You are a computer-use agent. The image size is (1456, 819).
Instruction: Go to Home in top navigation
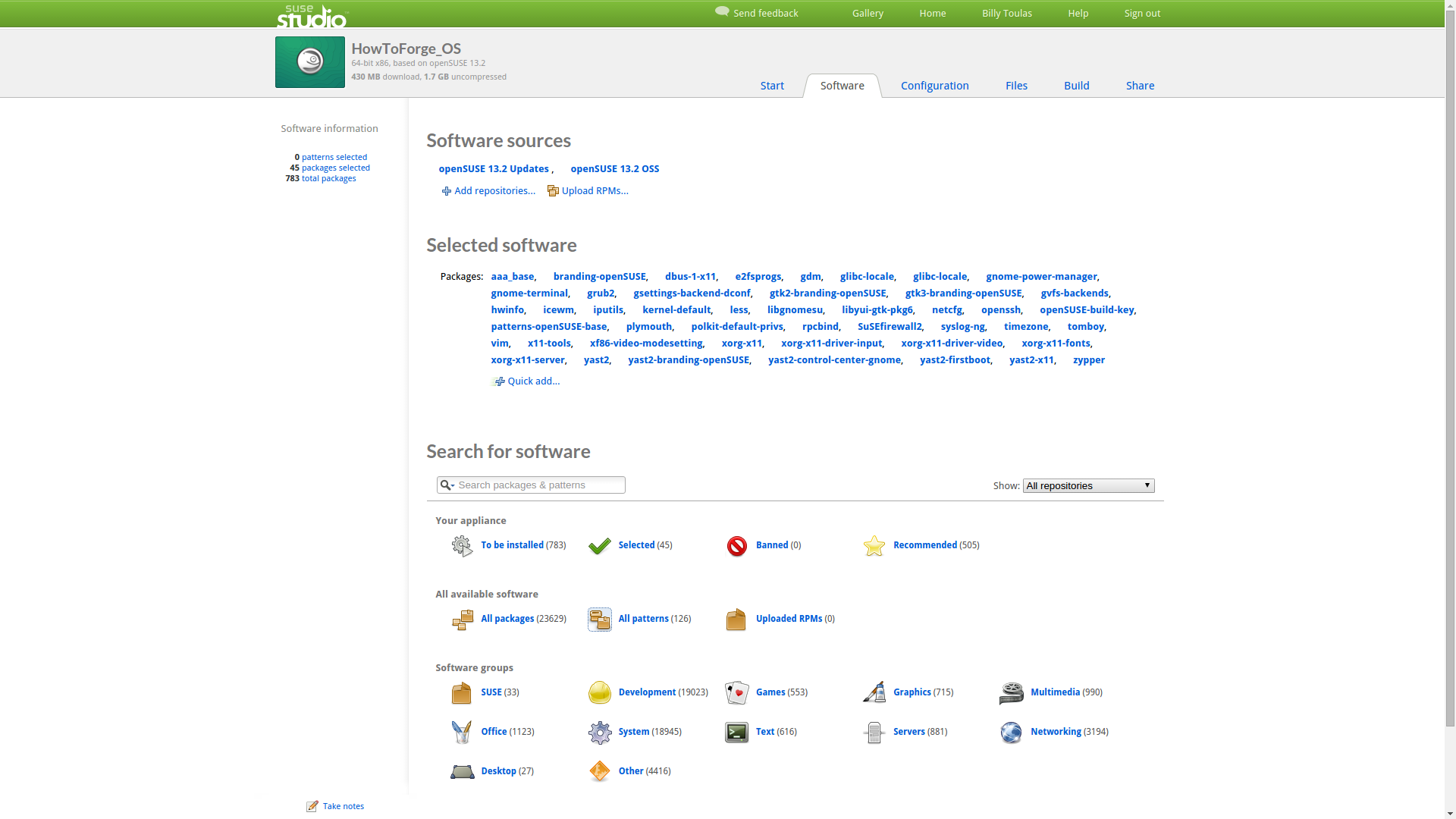pos(933,14)
